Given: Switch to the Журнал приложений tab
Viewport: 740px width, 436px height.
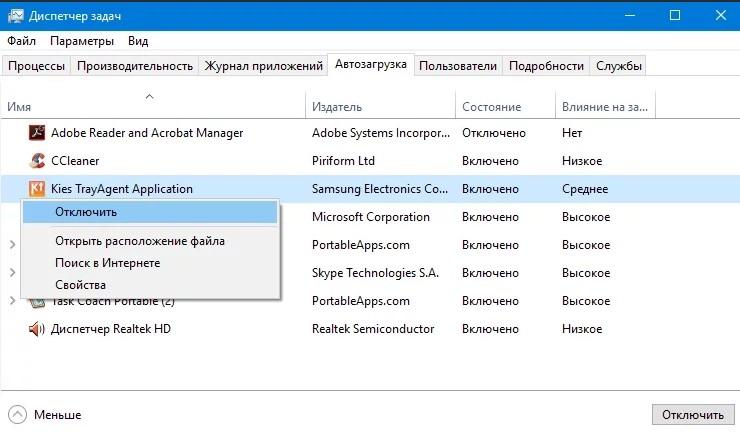Looking at the screenshot, I should (x=263, y=66).
